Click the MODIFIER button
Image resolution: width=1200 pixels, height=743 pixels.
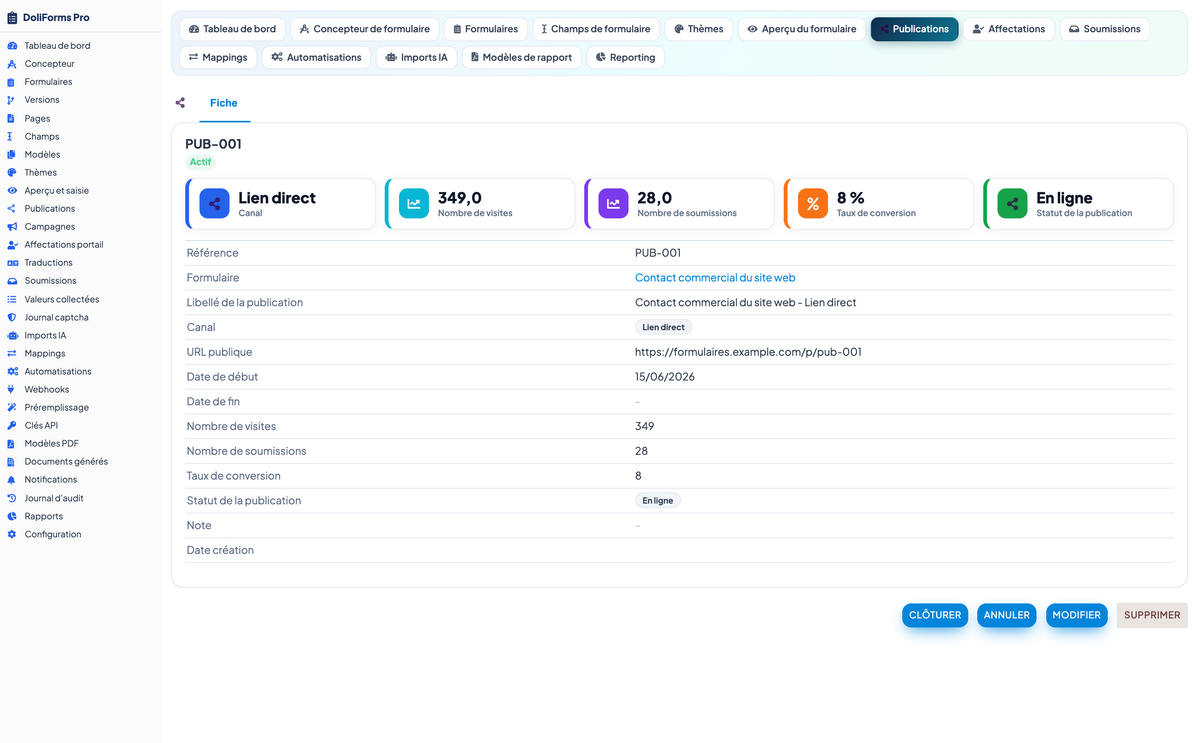[1077, 615]
